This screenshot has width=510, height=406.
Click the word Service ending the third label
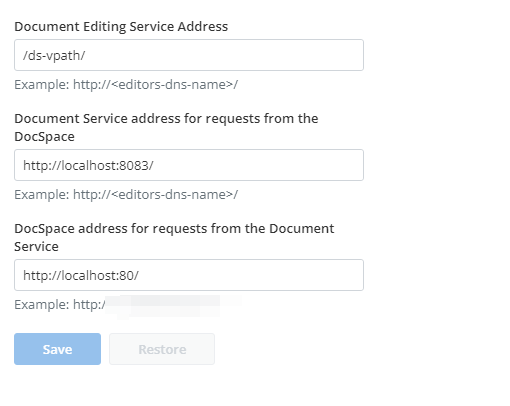[x=36, y=247]
